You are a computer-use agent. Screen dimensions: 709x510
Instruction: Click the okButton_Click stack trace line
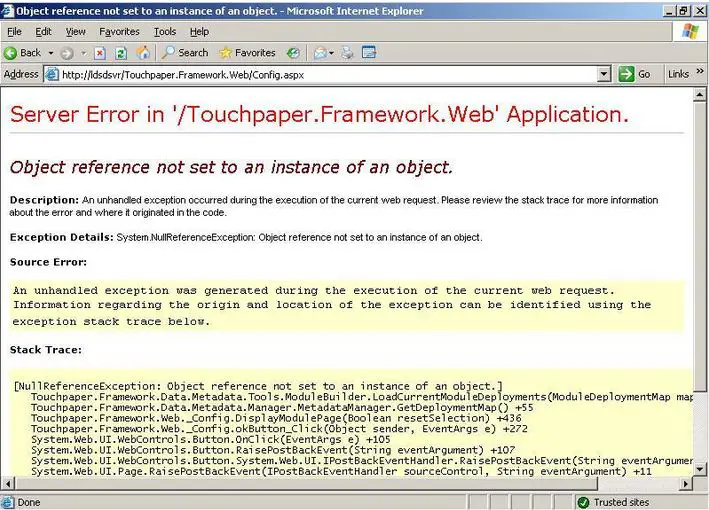(x=279, y=429)
